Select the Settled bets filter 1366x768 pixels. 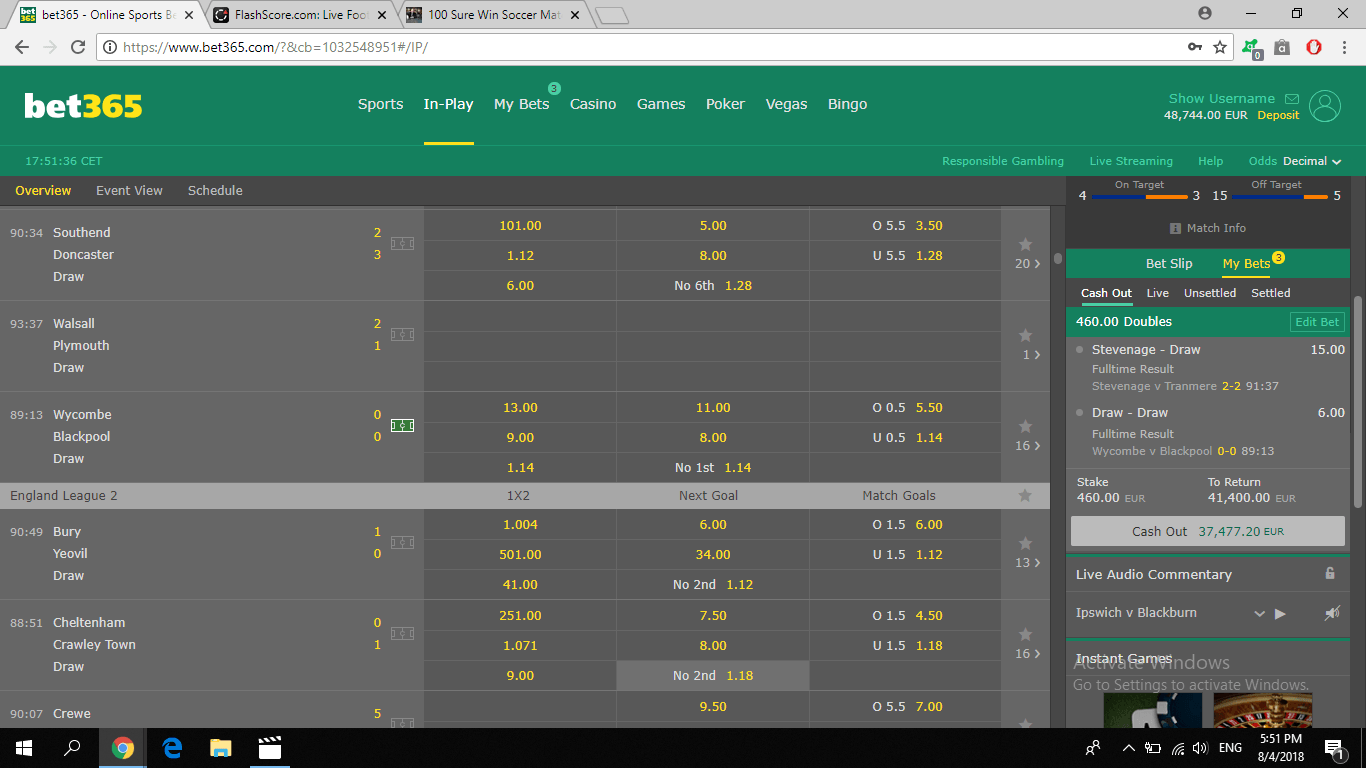point(1271,293)
